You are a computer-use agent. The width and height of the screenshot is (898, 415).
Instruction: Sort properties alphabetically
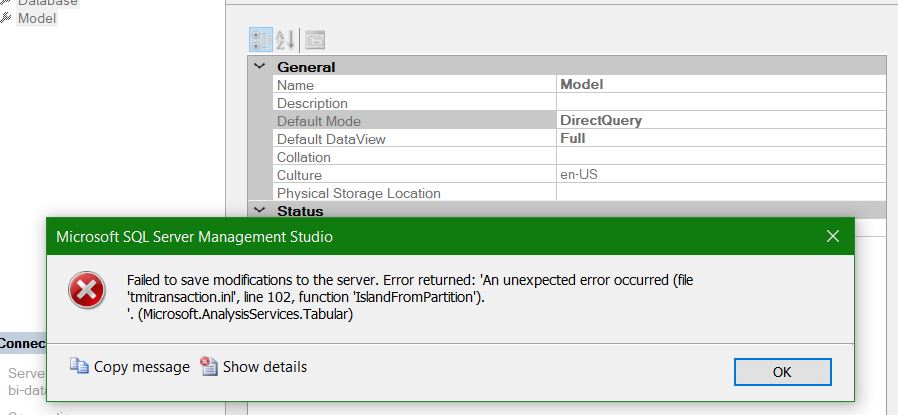286,39
